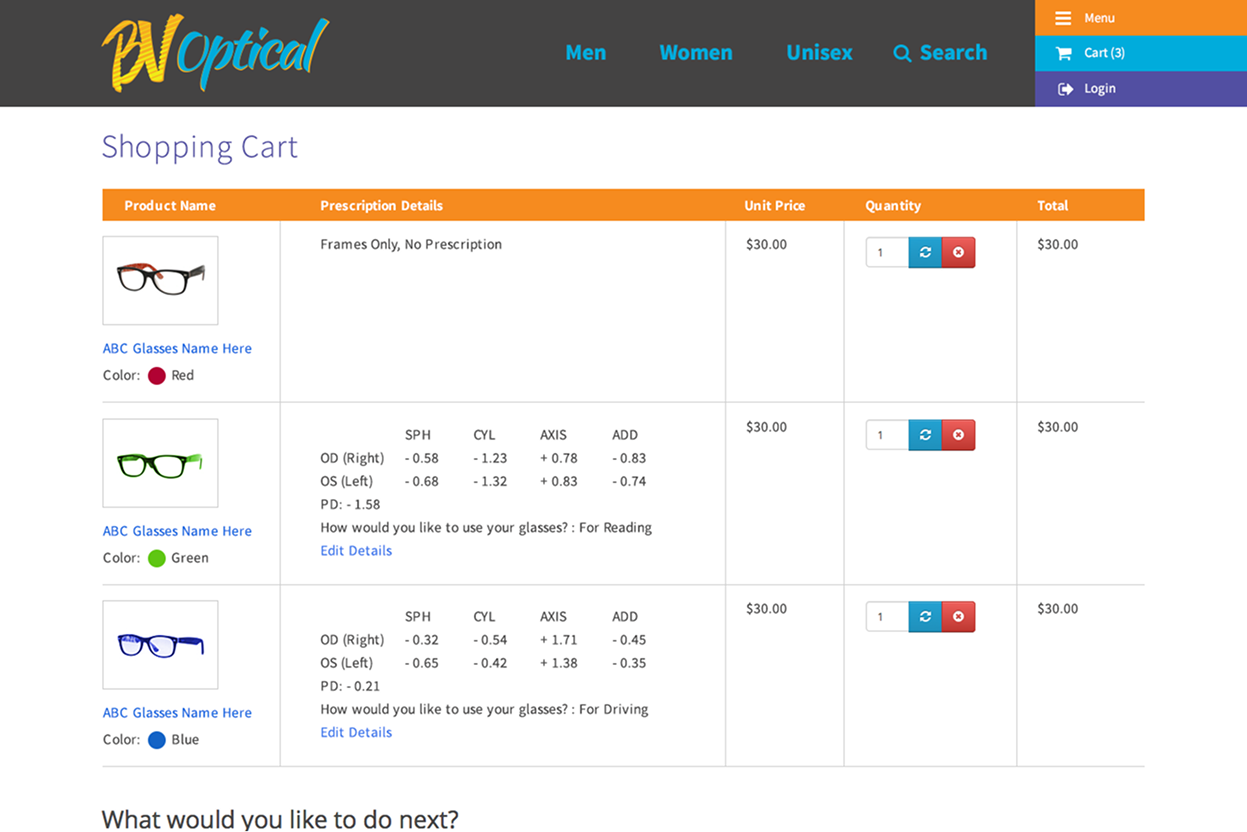Screen dimensions: 1247x832
Task: Click the red color swatch
Action: pyautogui.click(x=157, y=376)
